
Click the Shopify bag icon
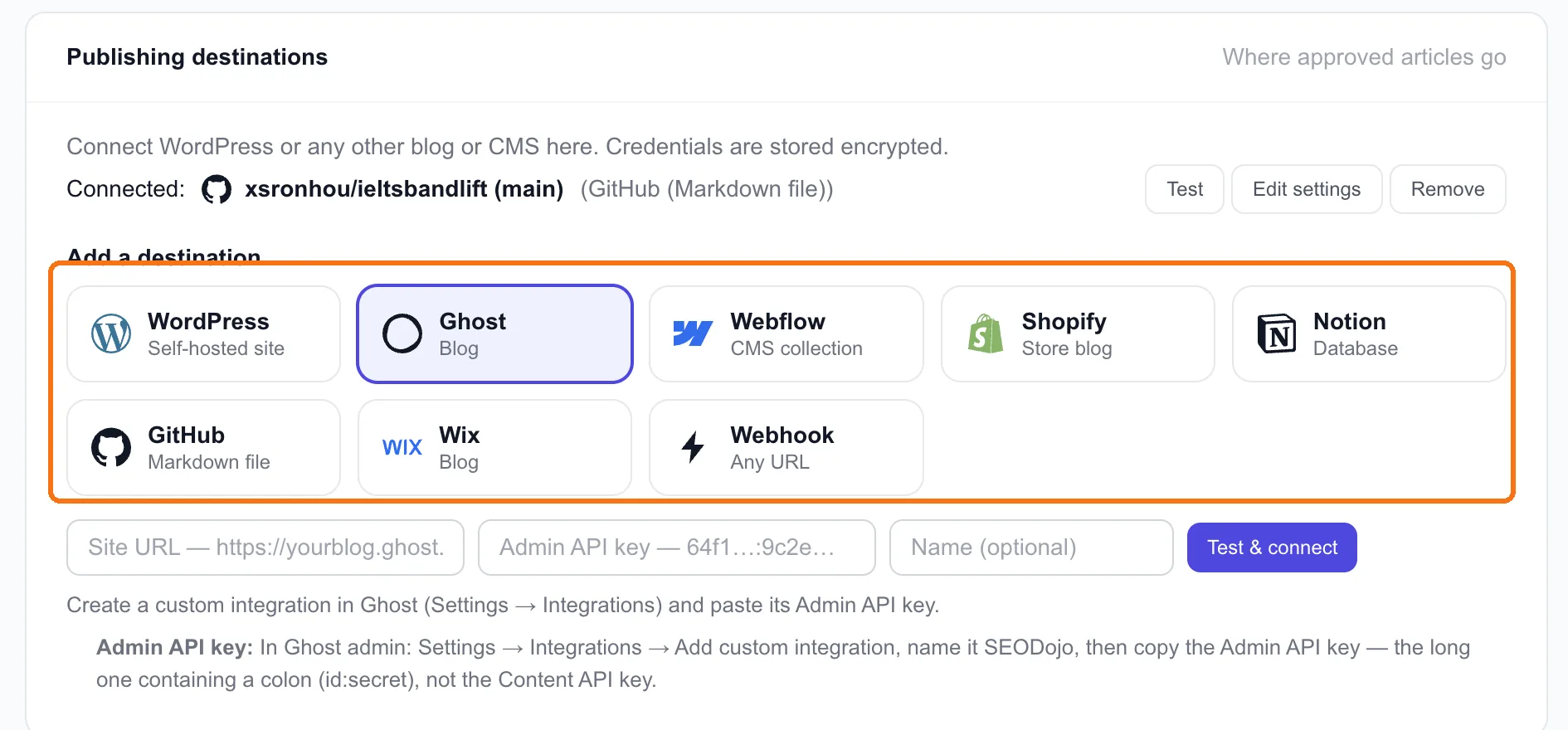985,334
